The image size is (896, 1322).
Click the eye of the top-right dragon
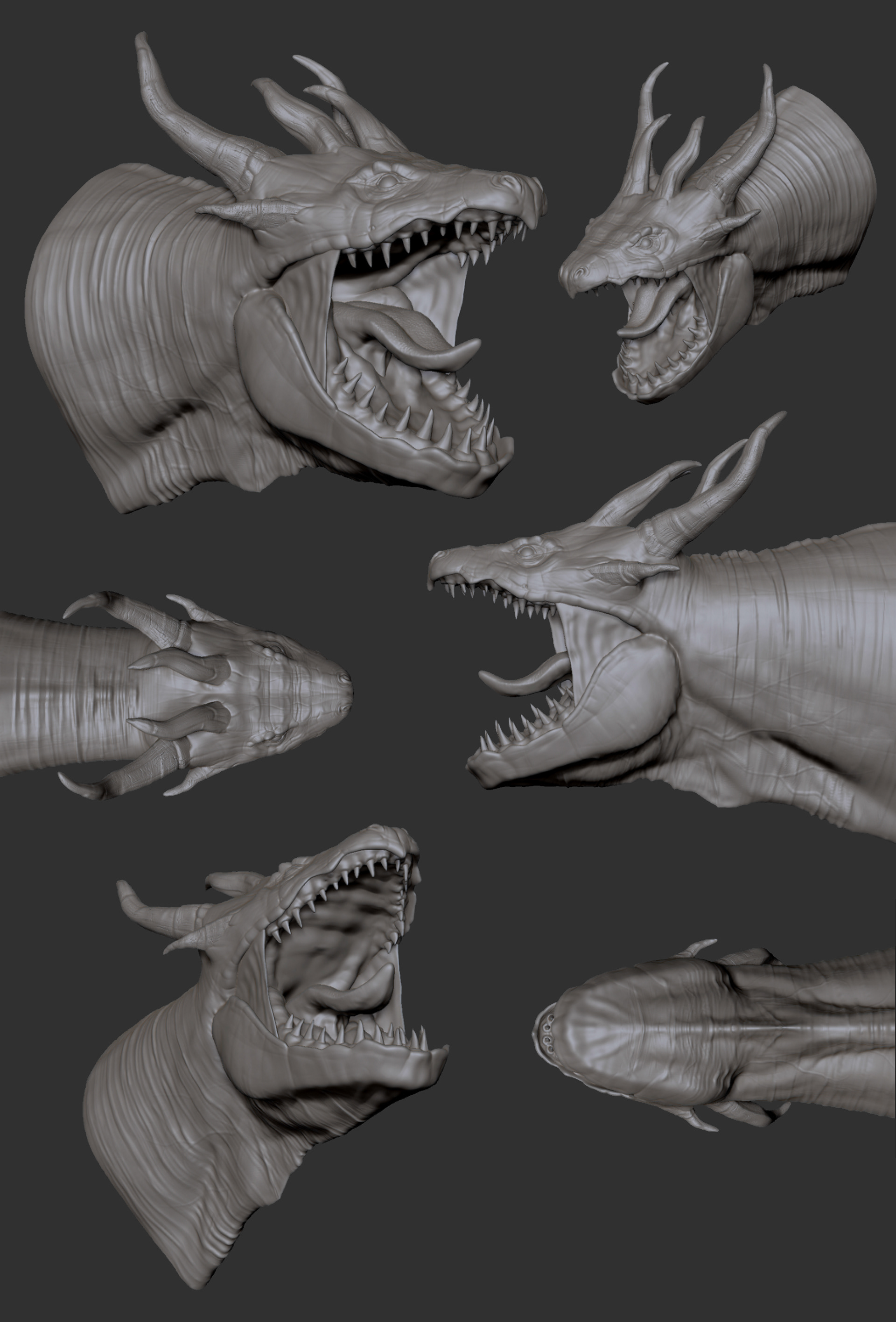(646, 243)
